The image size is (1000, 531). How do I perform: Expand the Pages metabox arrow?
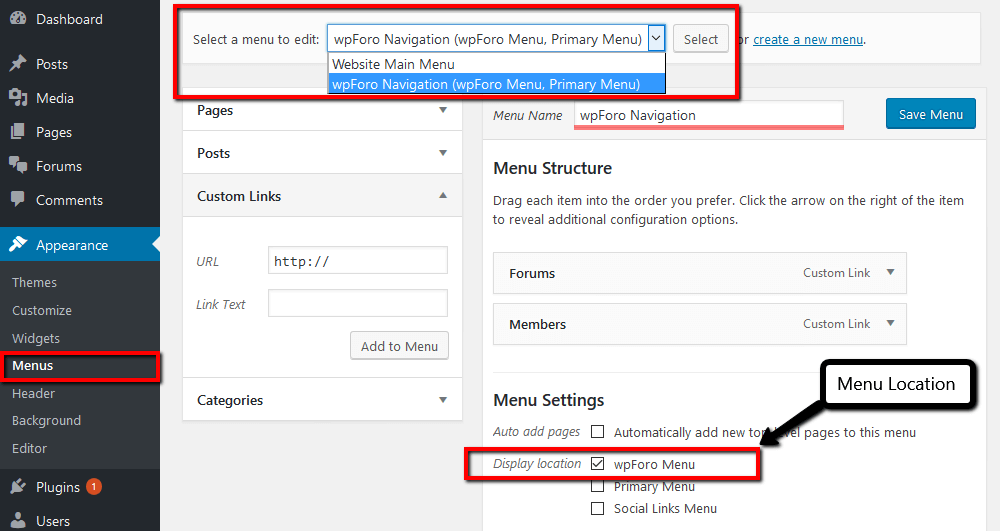click(443, 110)
